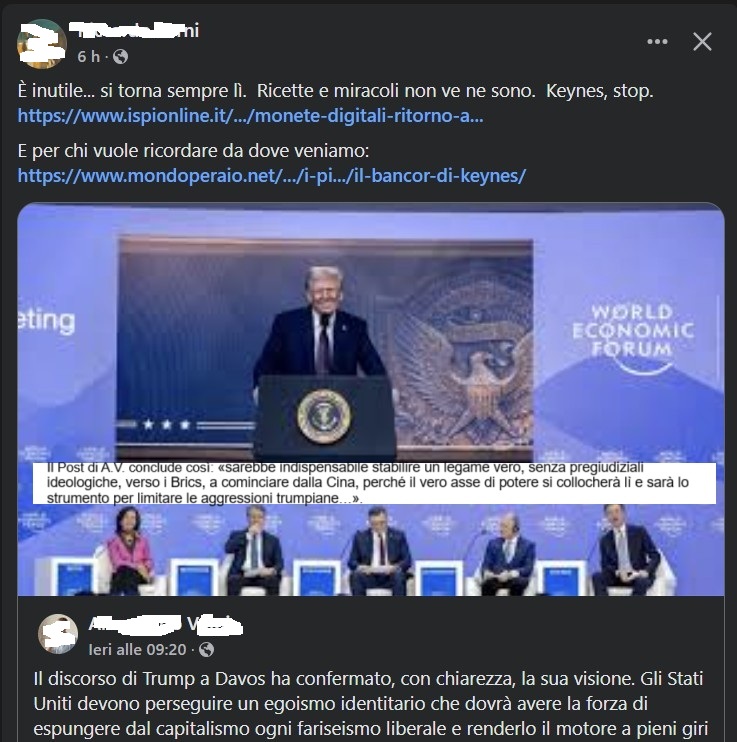Click the shared post author's name
The width and height of the screenshot is (737, 742).
166,625
